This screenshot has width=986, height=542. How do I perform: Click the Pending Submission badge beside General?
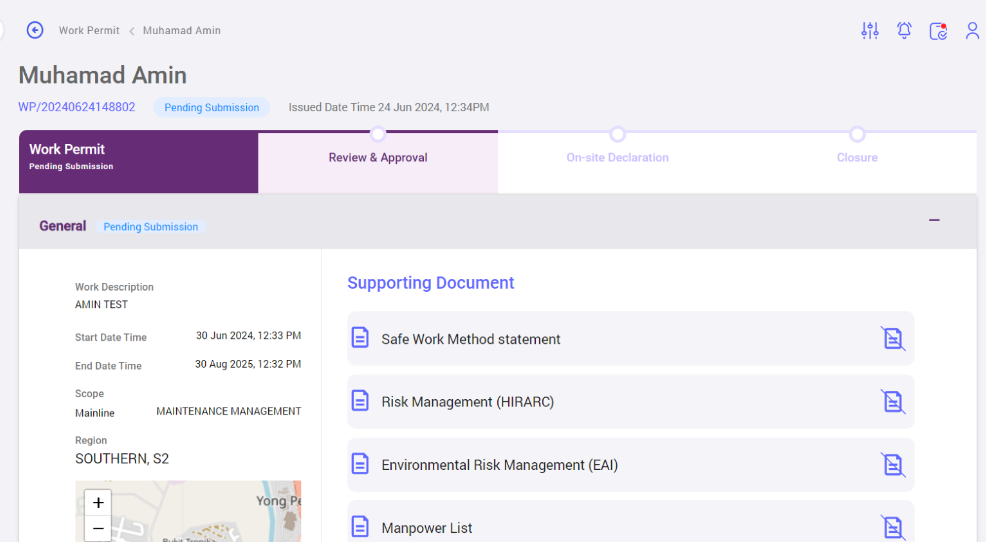(x=151, y=227)
